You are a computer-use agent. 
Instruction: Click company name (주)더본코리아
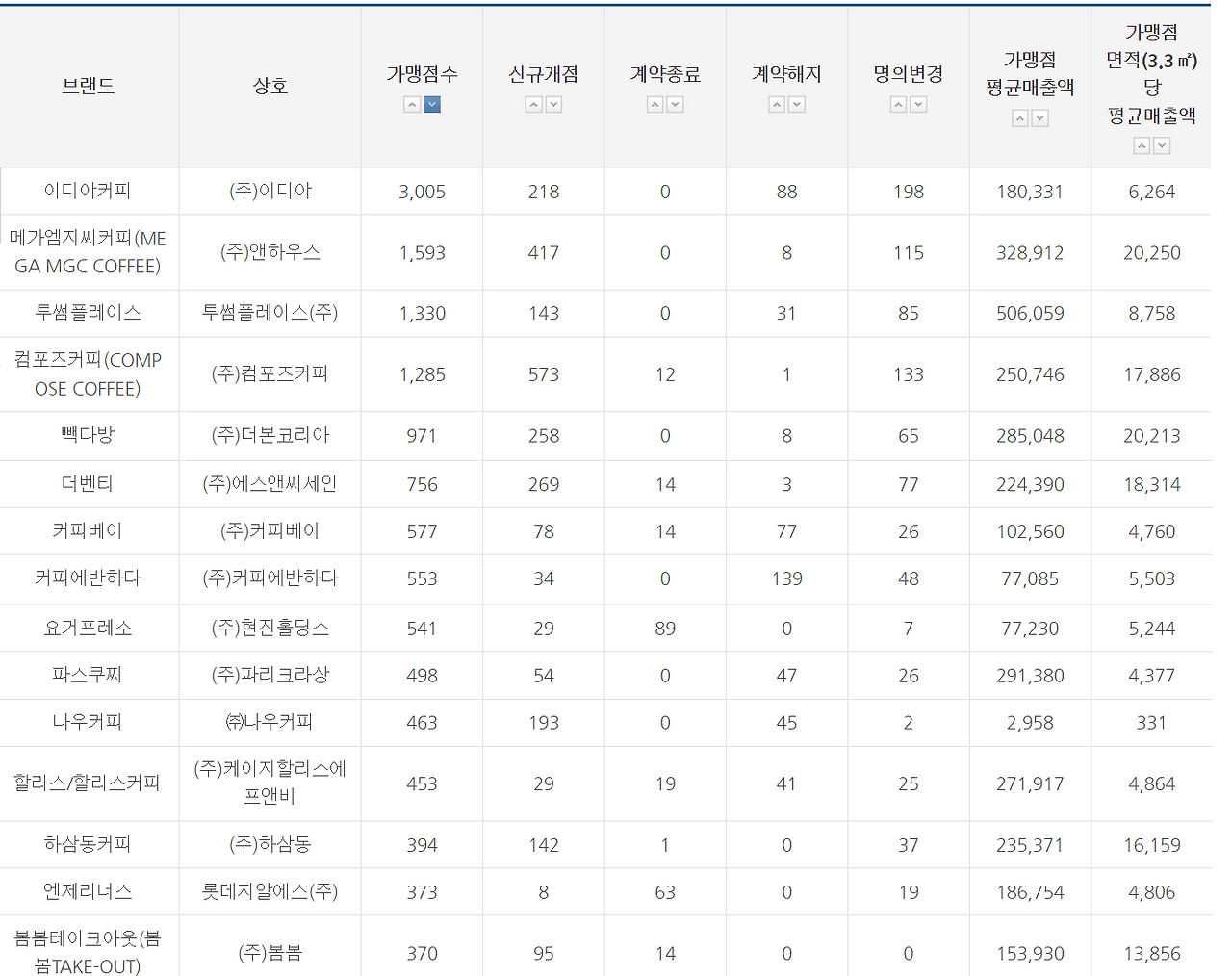click(270, 435)
